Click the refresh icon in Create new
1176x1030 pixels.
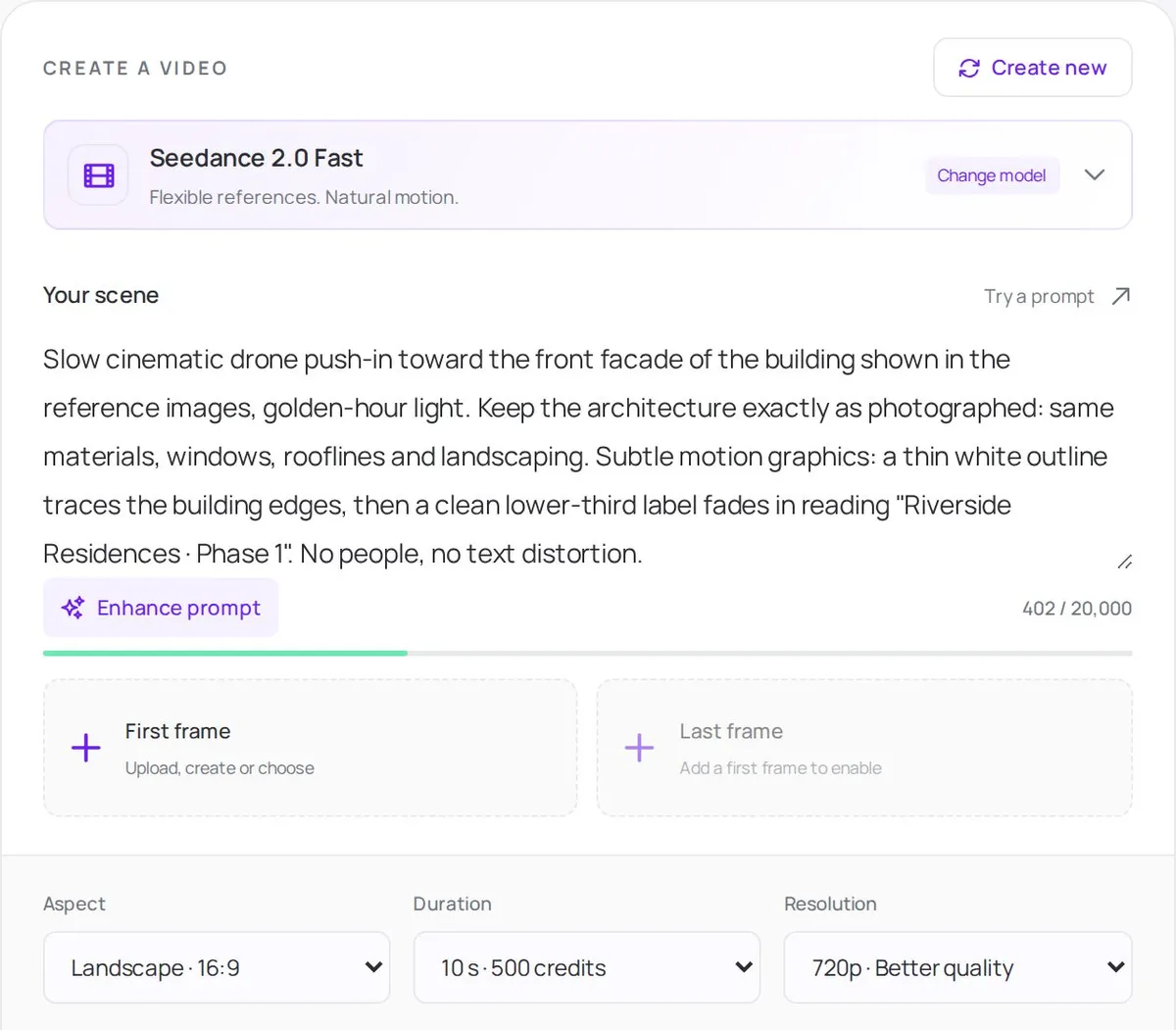coord(969,68)
